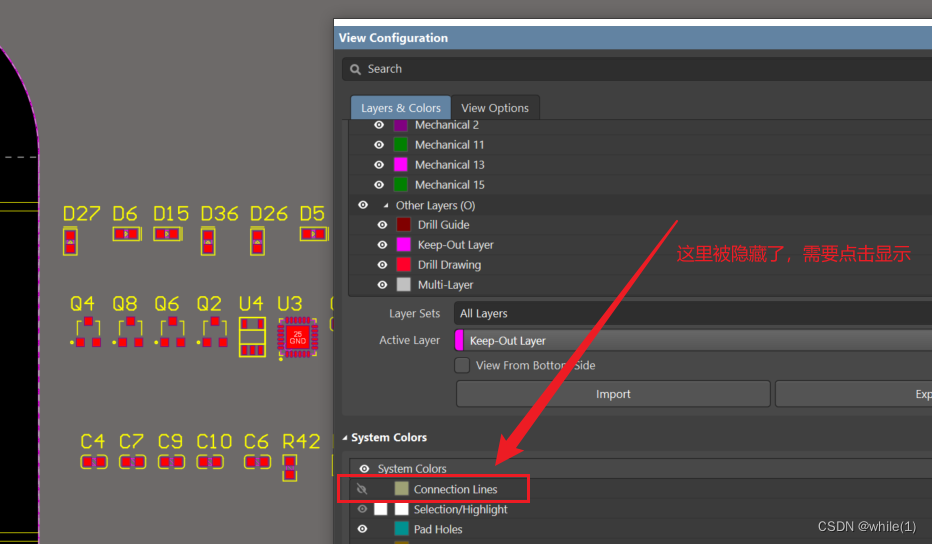Select the U3 chip footprint
The width and height of the screenshot is (932, 544).
(297, 337)
